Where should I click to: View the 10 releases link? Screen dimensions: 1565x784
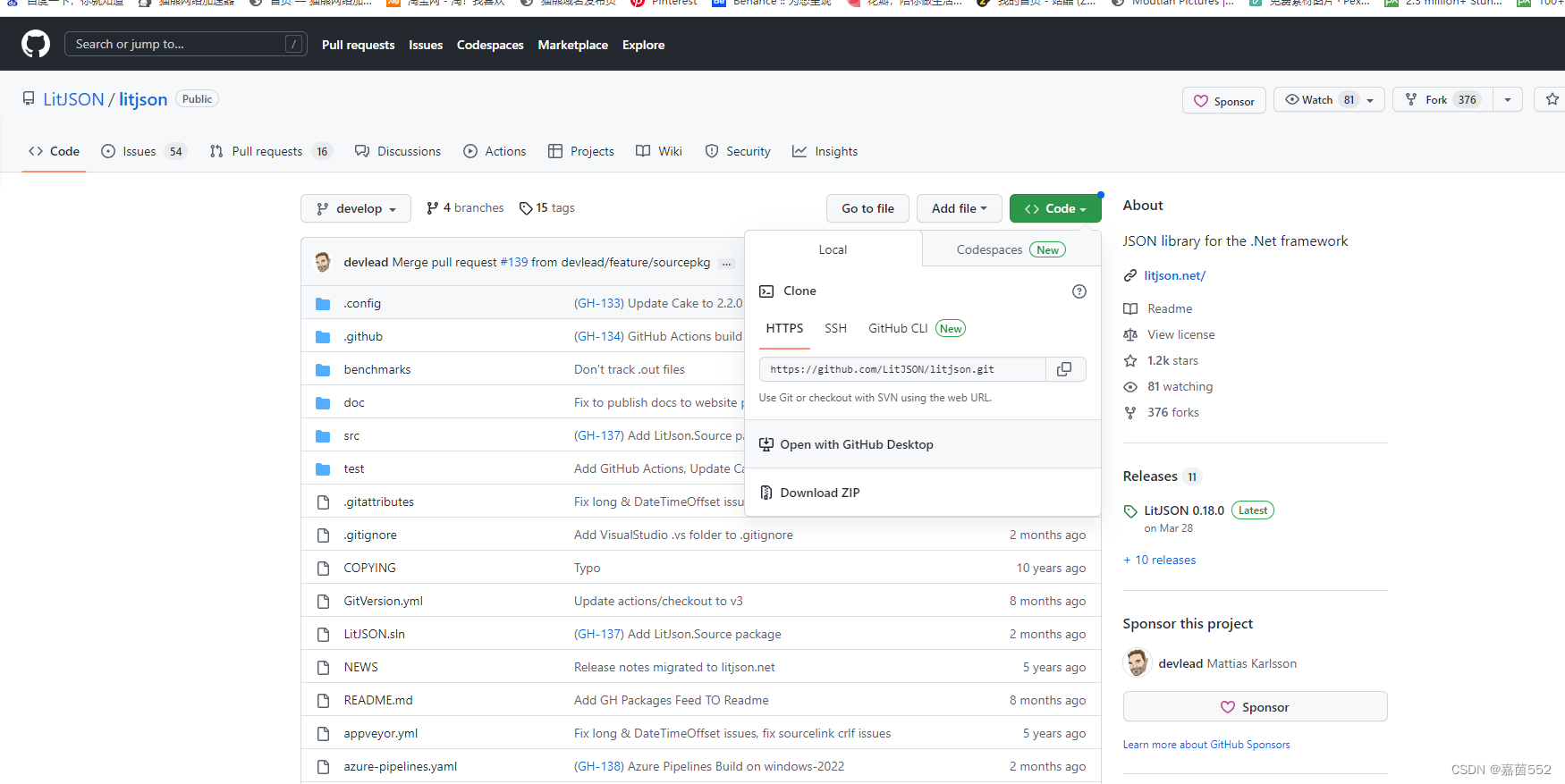tap(1159, 560)
